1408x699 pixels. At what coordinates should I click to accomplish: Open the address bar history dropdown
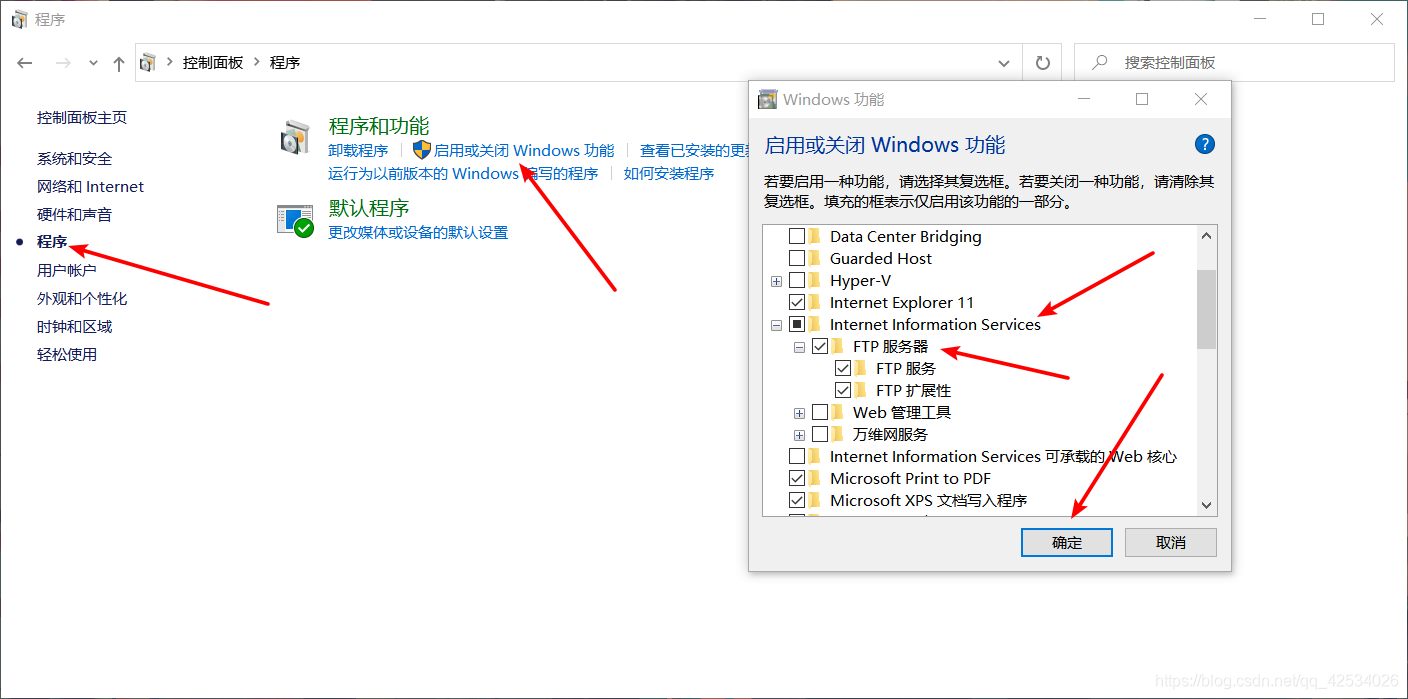click(x=1004, y=63)
